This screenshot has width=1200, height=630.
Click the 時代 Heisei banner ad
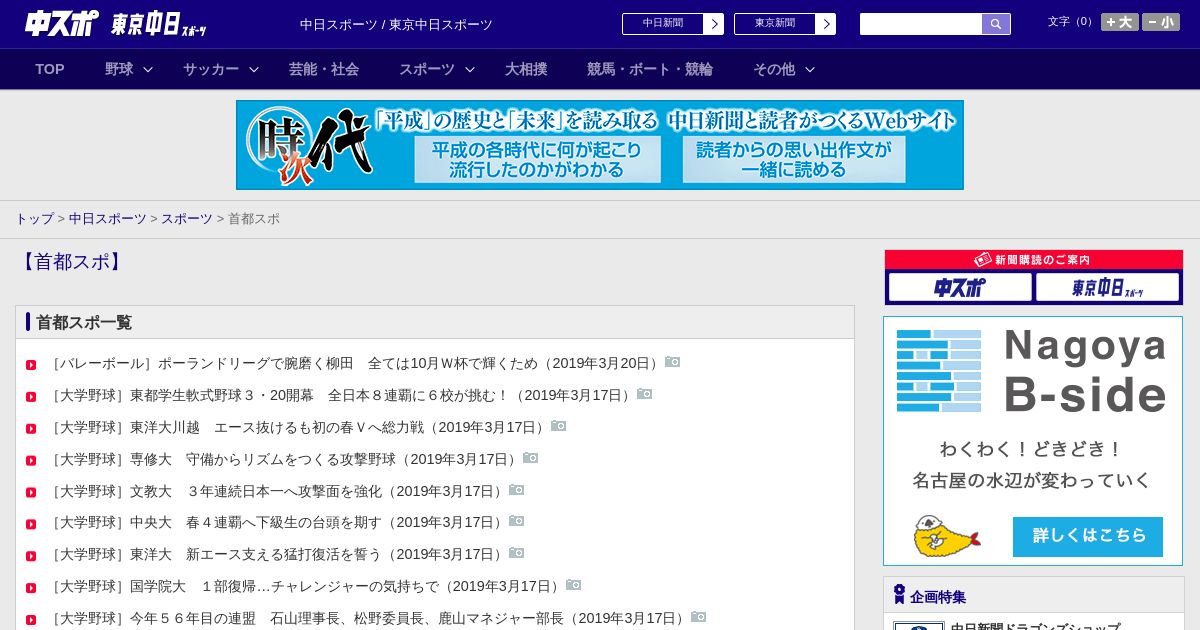pos(600,145)
